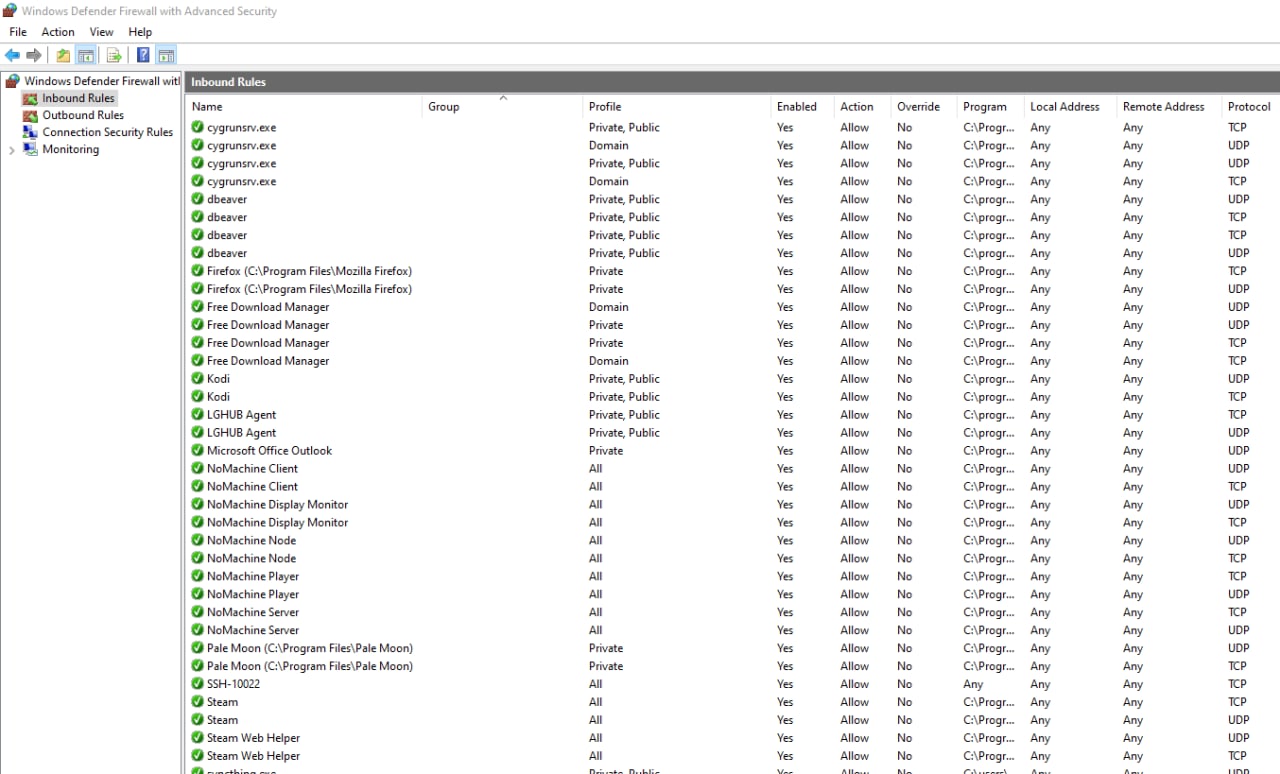Screen dimensions: 1280x774
Task: Select LGHUB Agent rule name with UDP protocol
Action: tap(241, 433)
